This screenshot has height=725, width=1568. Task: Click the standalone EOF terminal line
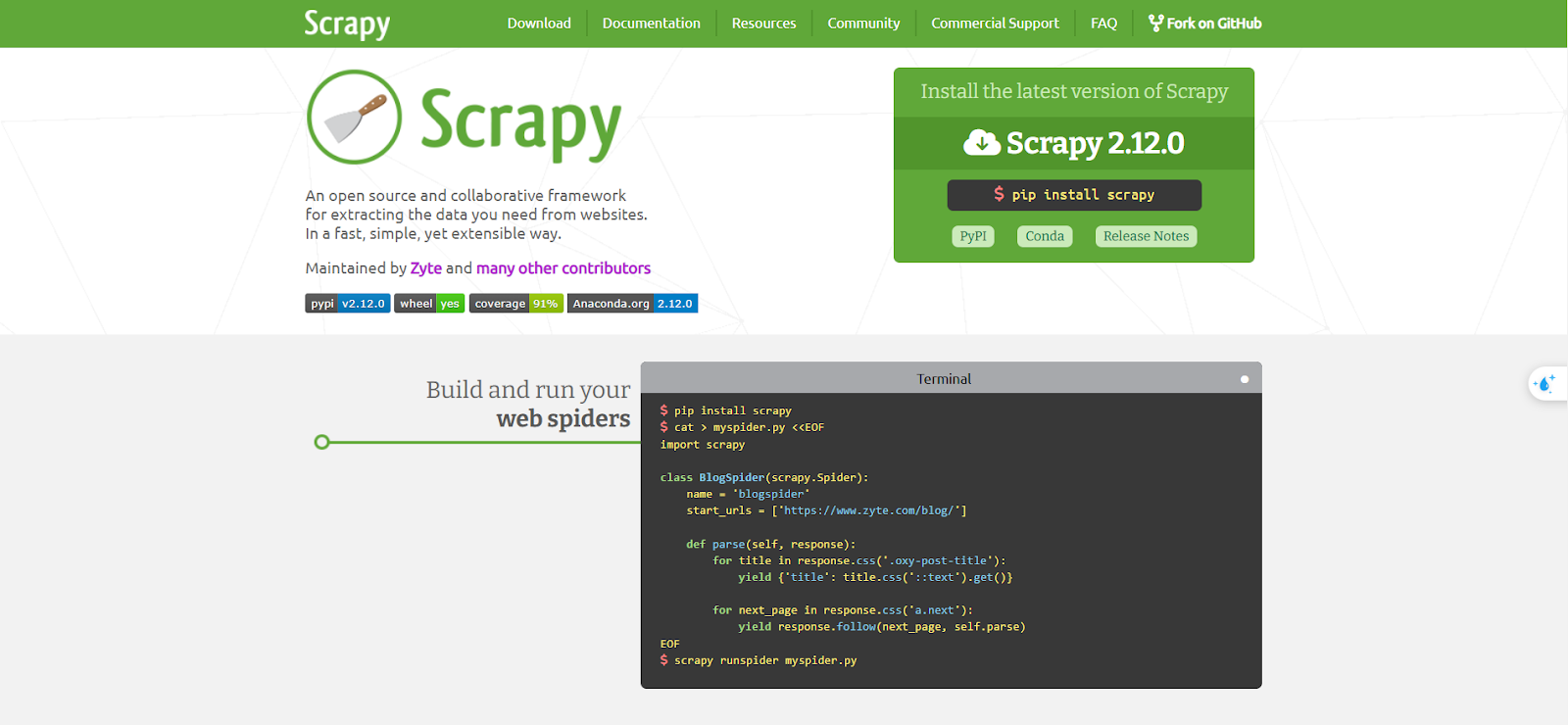[x=669, y=644]
